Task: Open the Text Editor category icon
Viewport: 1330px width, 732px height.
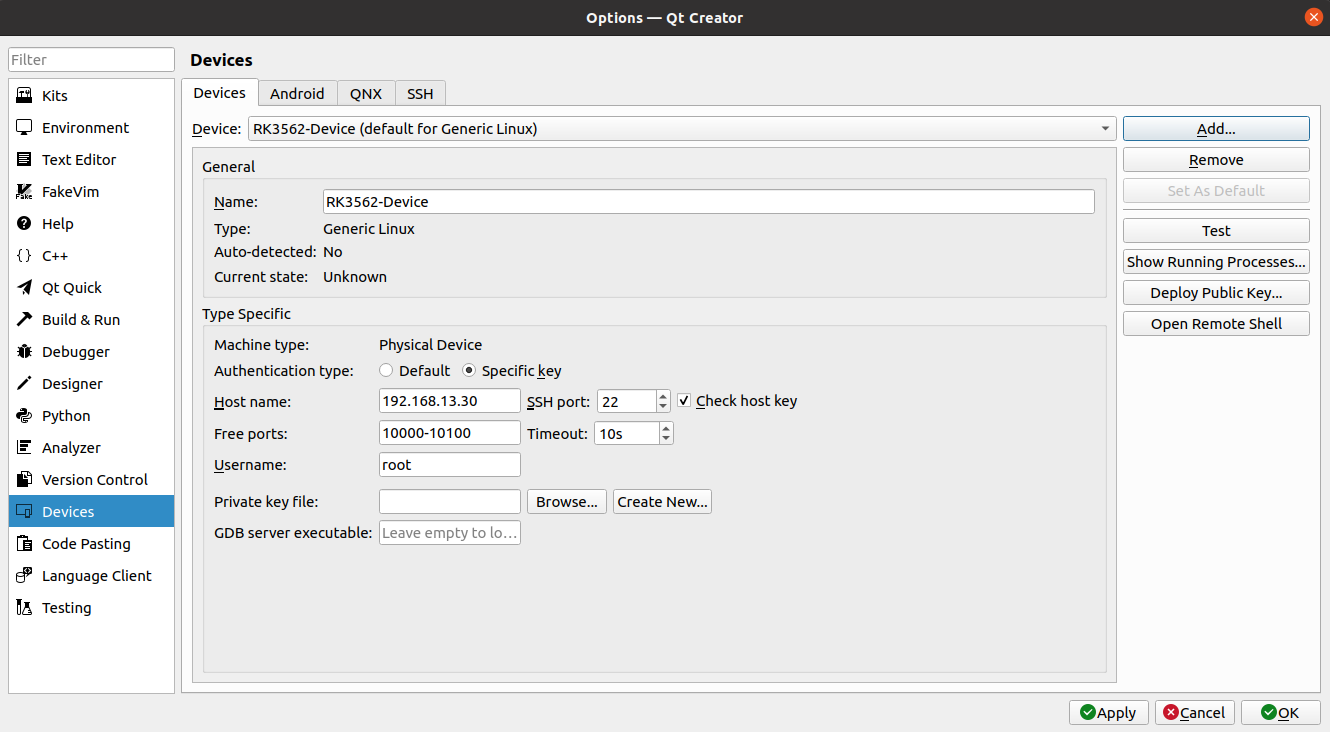Action: [x=24, y=160]
